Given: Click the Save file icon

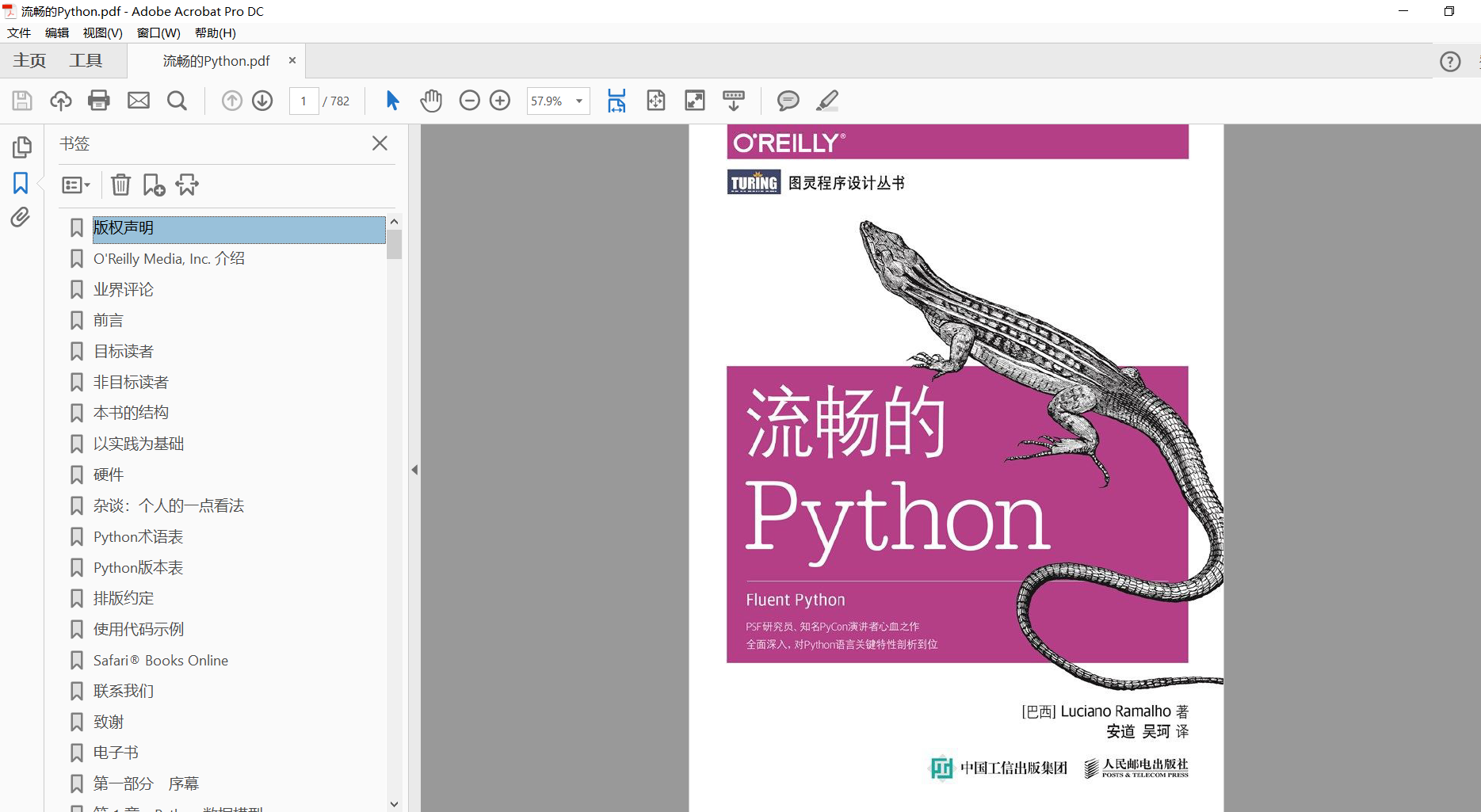Looking at the screenshot, I should pyautogui.click(x=22, y=101).
